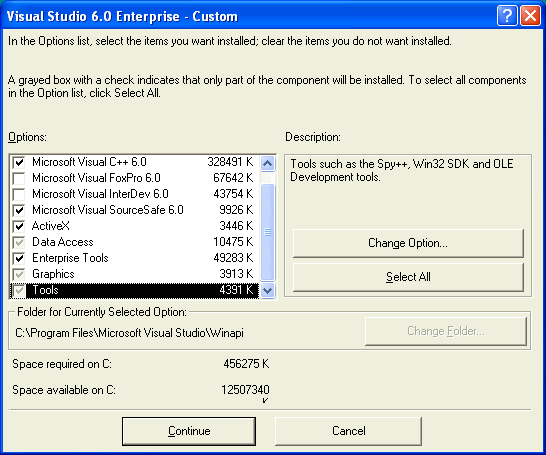Check Microsoft Visual FoxPro 6.0 checkbox
This screenshot has height=455, width=546.
point(19,178)
